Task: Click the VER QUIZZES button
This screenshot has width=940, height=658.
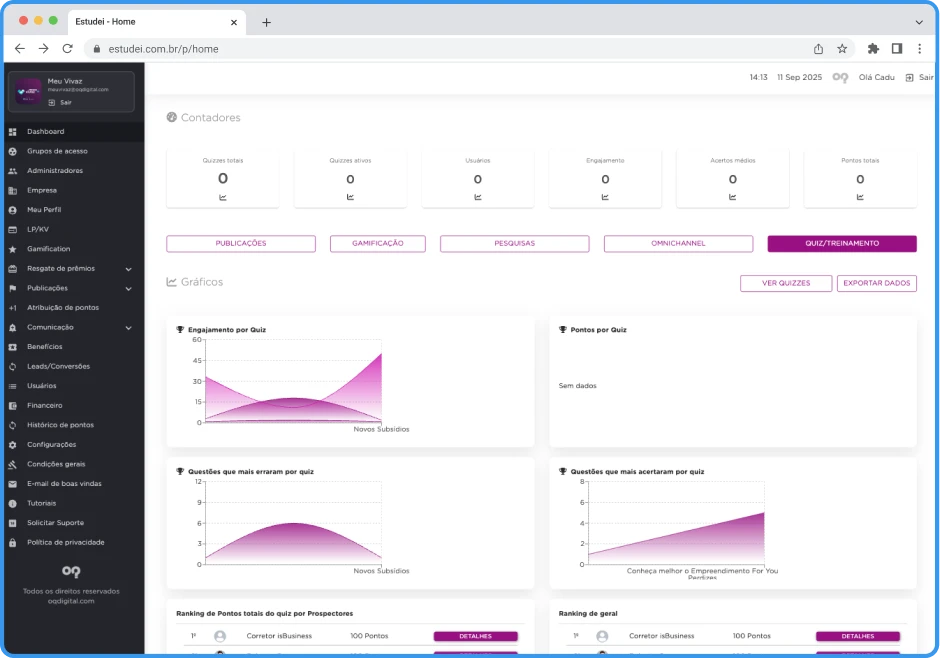Action: click(785, 284)
